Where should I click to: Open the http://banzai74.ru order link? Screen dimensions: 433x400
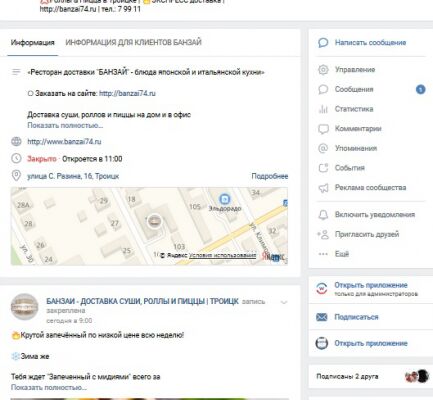(127, 93)
